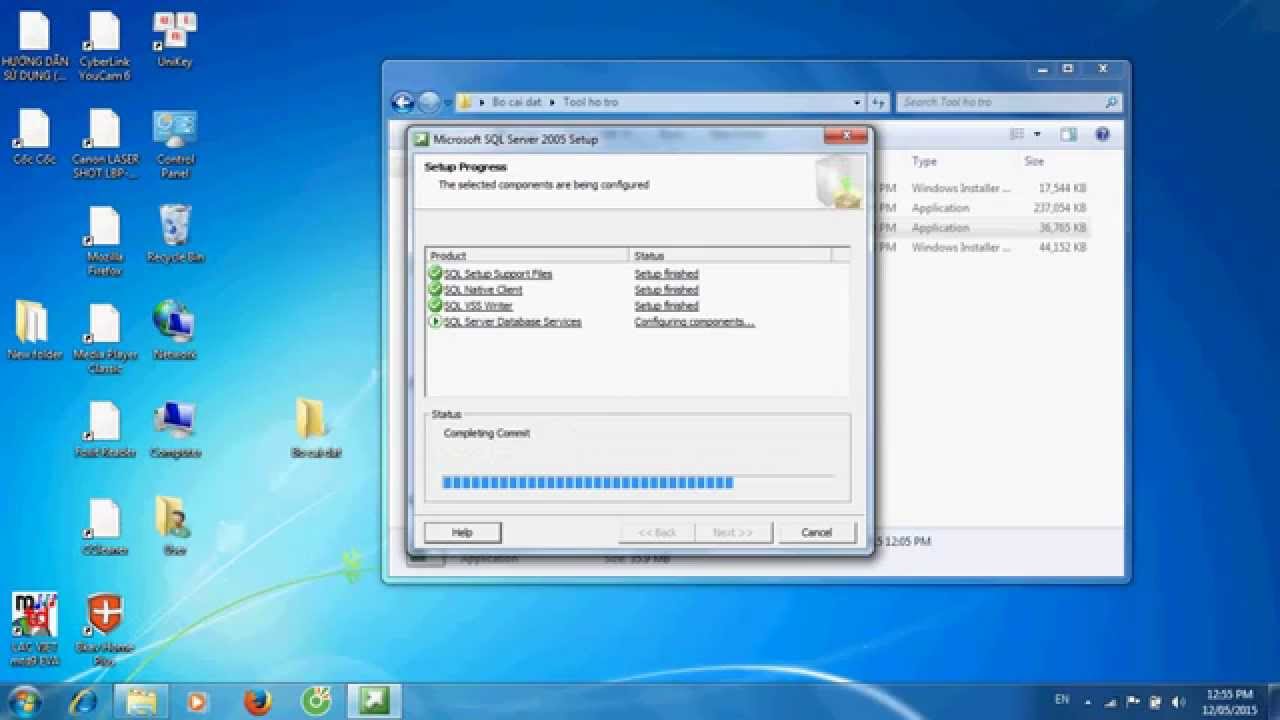The image size is (1280, 720).
Task: Open the SQL Native Client link
Action: coord(483,290)
